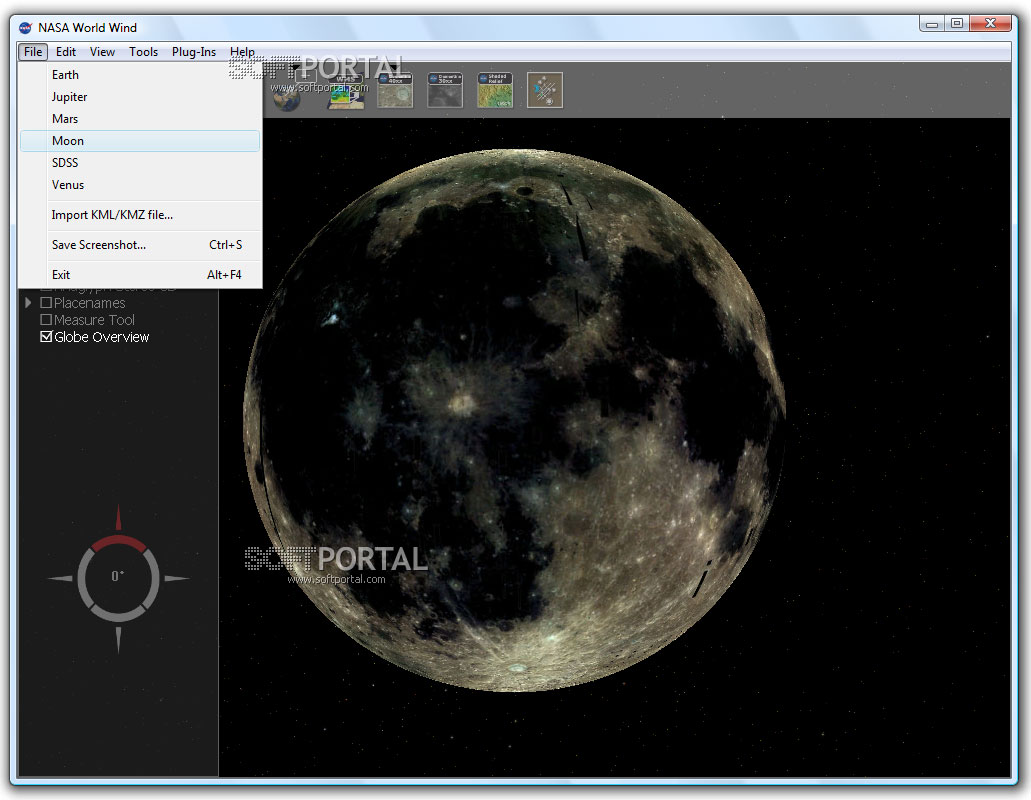Choose Moon from the File menu

(x=68, y=141)
